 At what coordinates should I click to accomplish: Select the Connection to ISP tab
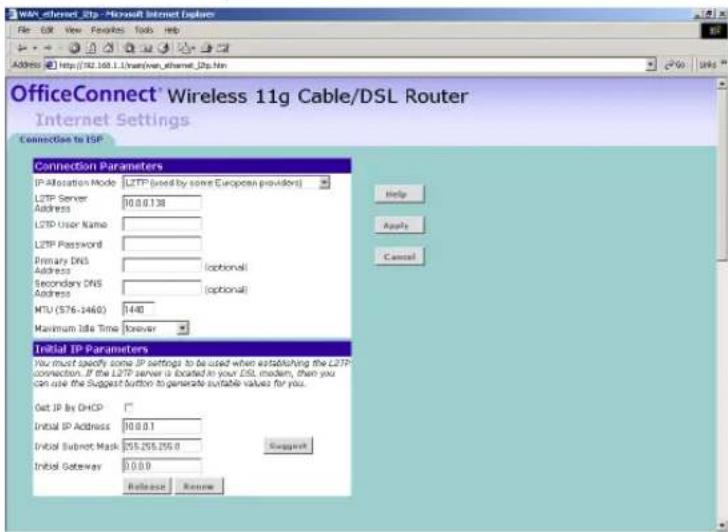point(61,140)
